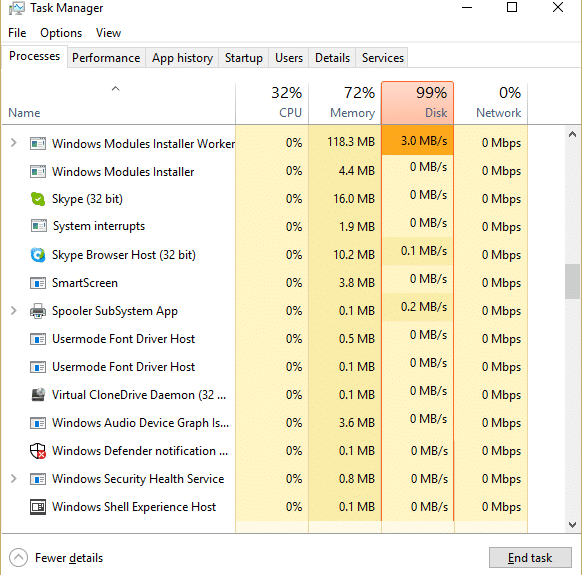Image resolution: width=582 pixels, height=575 pixels.
Task: Select the Windows Modules Installer row
Action: (264, 171)
